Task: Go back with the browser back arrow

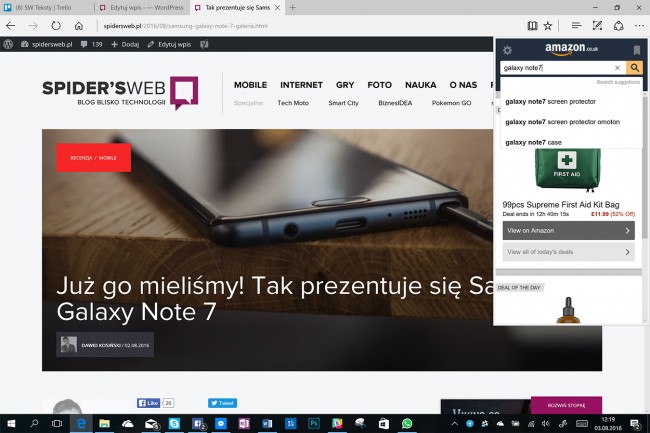Action: [10, 26]
